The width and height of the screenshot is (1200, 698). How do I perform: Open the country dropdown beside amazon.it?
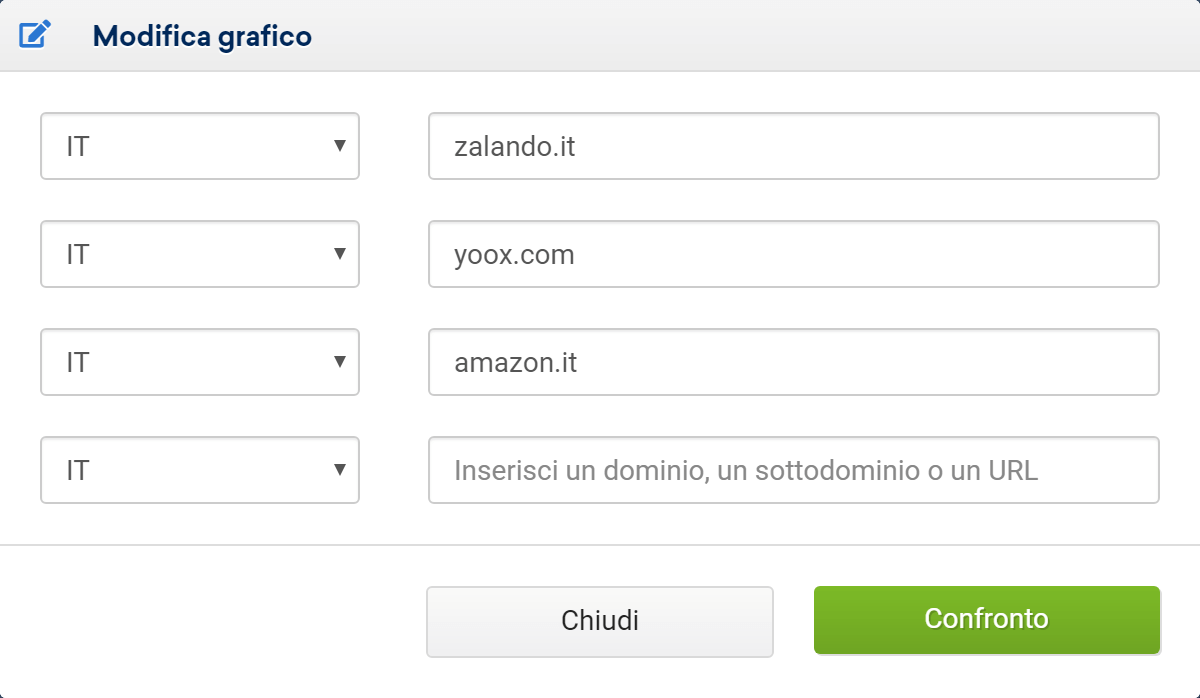tap(200, 362)
